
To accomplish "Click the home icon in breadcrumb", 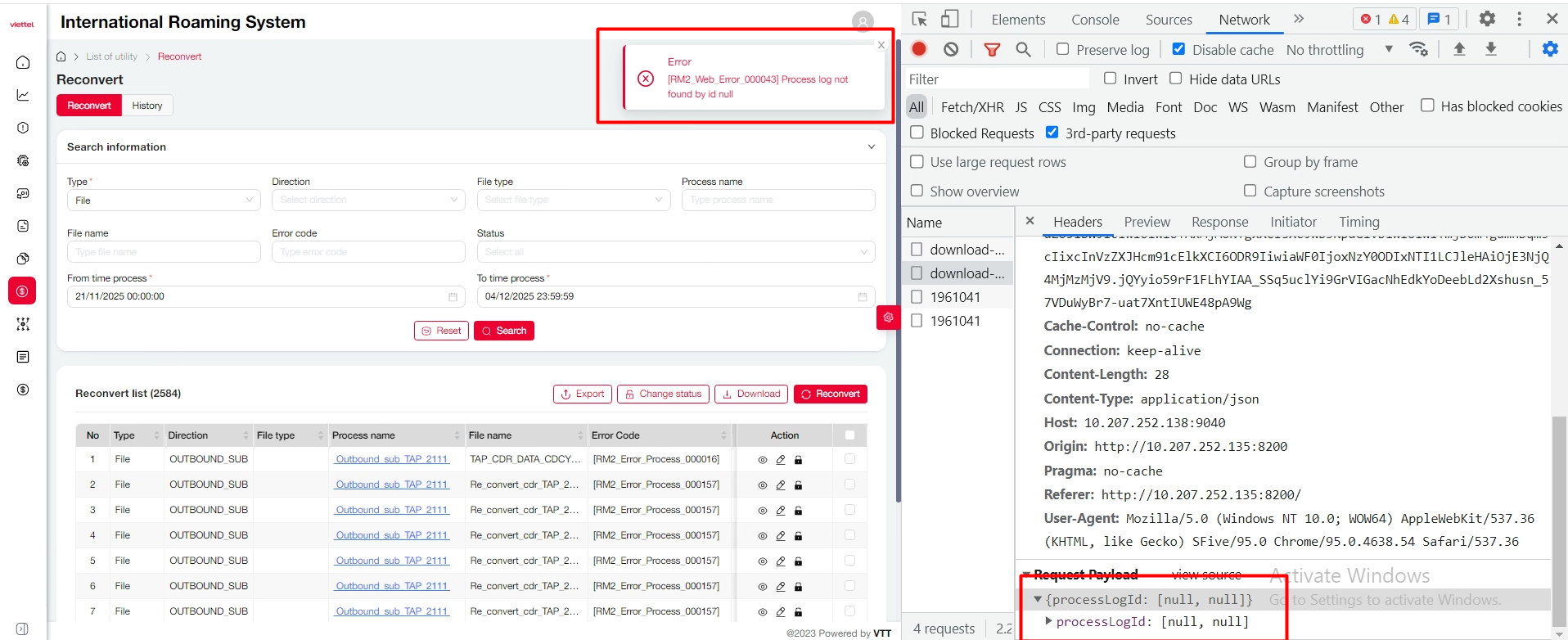I will [61, 56].
